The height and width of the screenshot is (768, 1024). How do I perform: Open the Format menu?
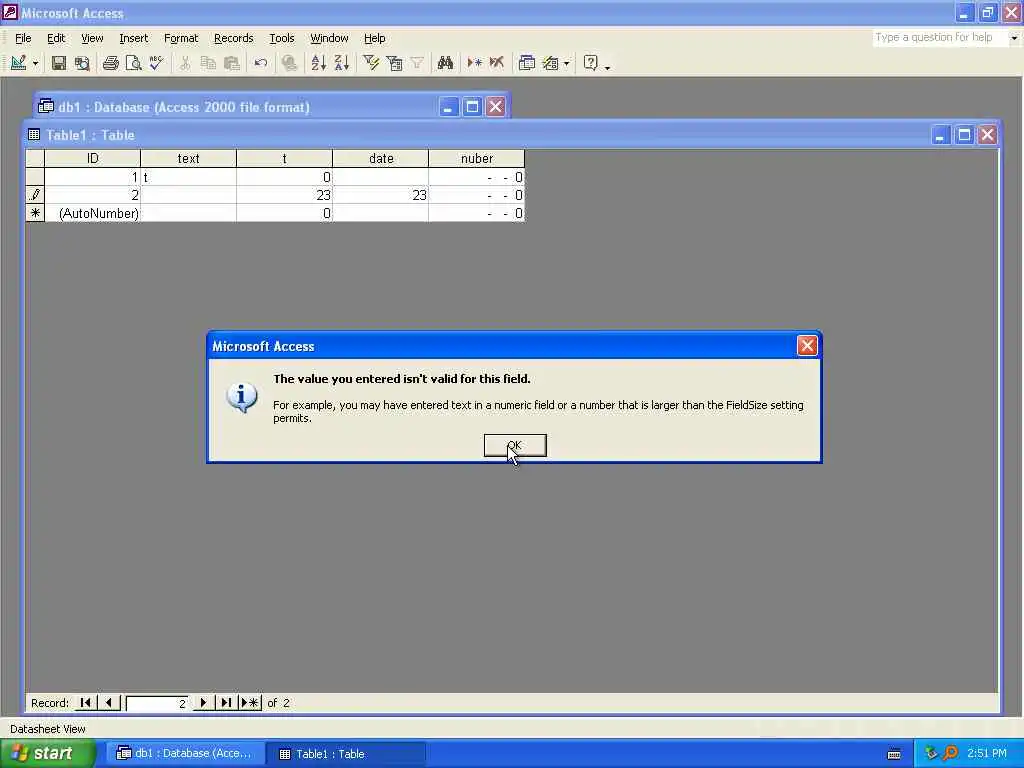pyautogui.click(x=181, y=38)
